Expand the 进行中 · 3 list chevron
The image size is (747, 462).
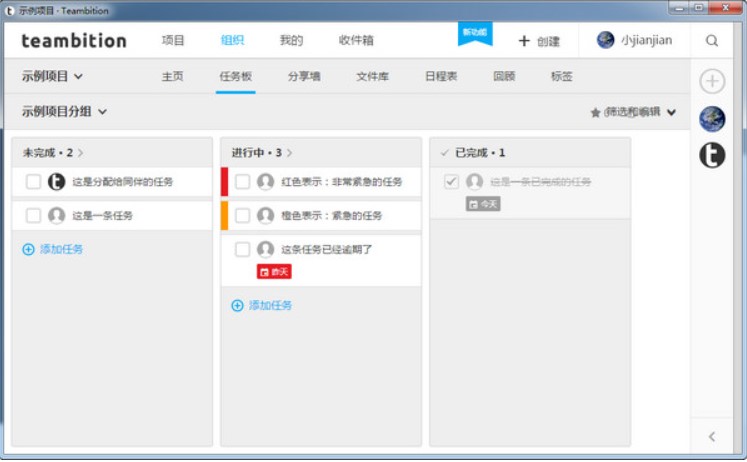pos(290,153)
